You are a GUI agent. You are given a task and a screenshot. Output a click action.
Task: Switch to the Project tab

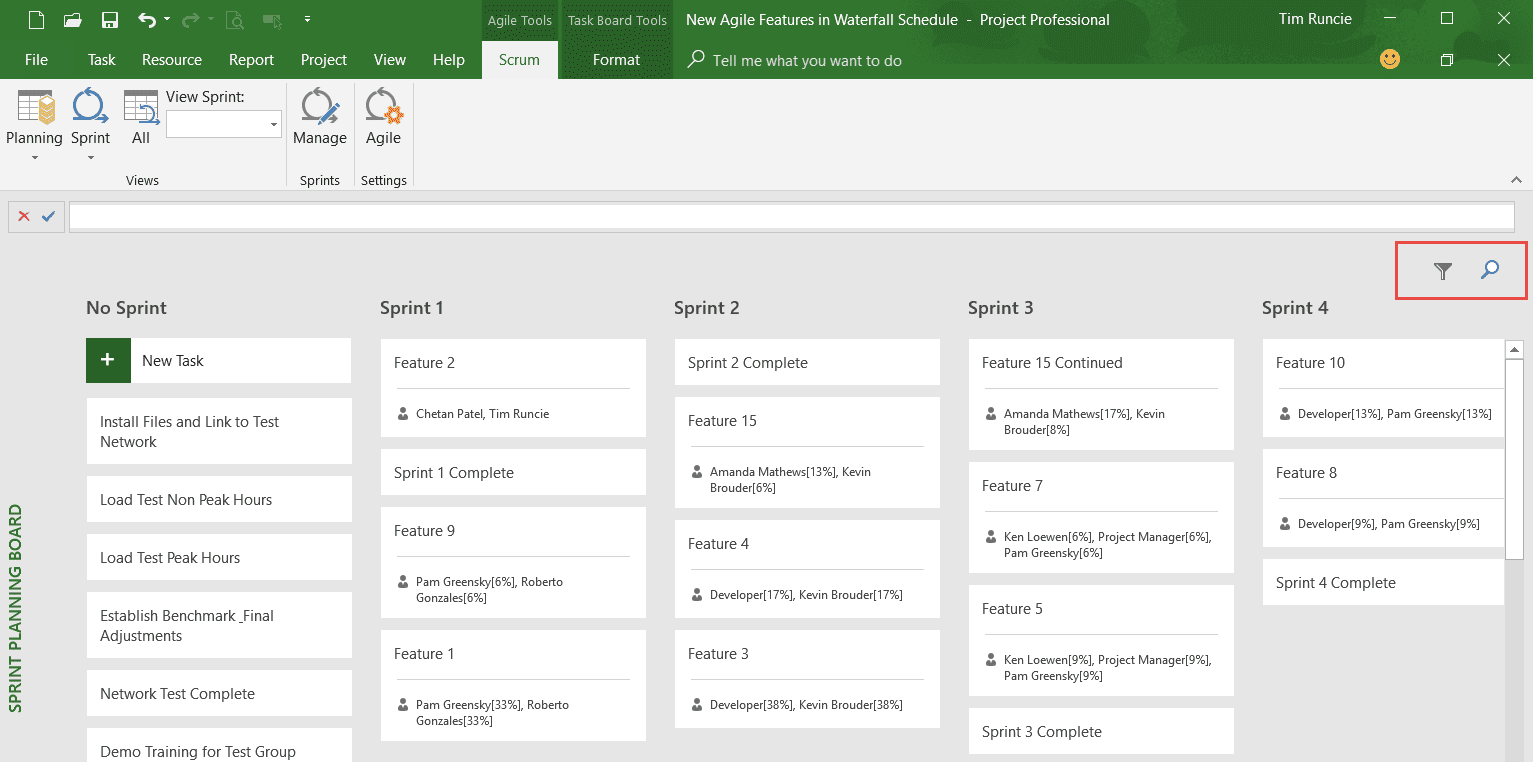coord(324,60)
